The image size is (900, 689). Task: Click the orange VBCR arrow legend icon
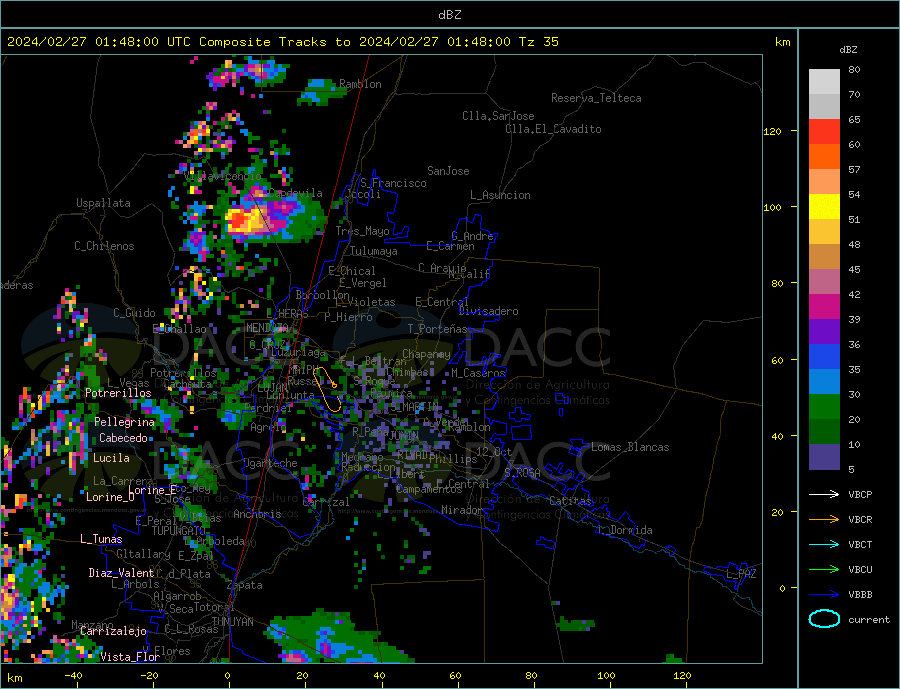pyautogui.click(x=824, y=520)
